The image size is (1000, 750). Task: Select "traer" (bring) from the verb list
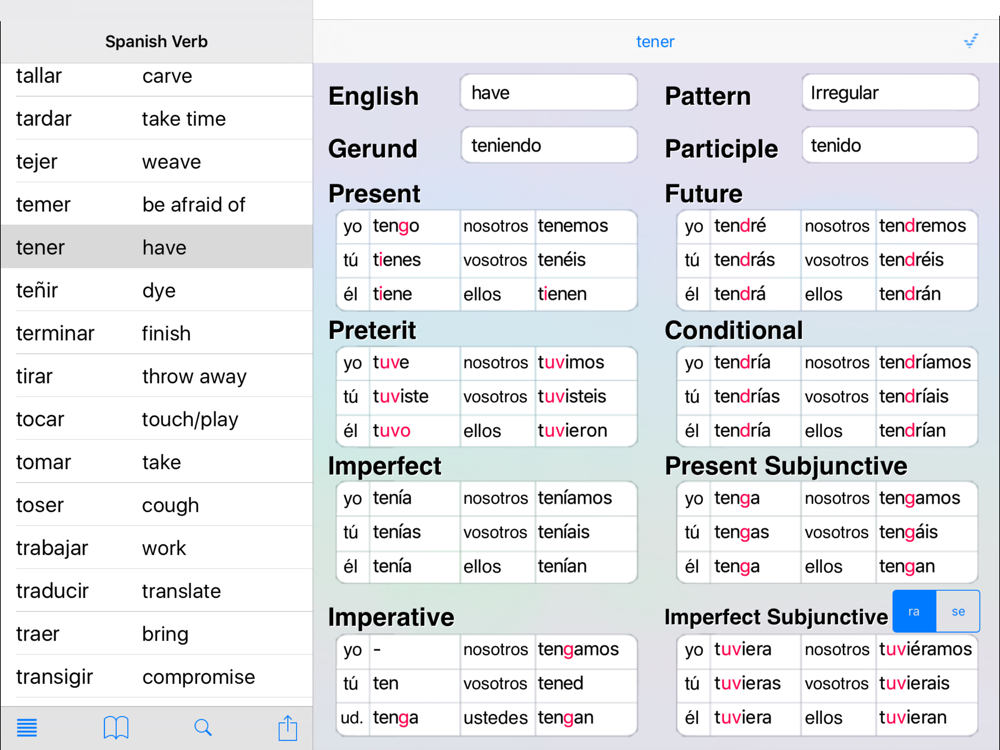point(156,634)
